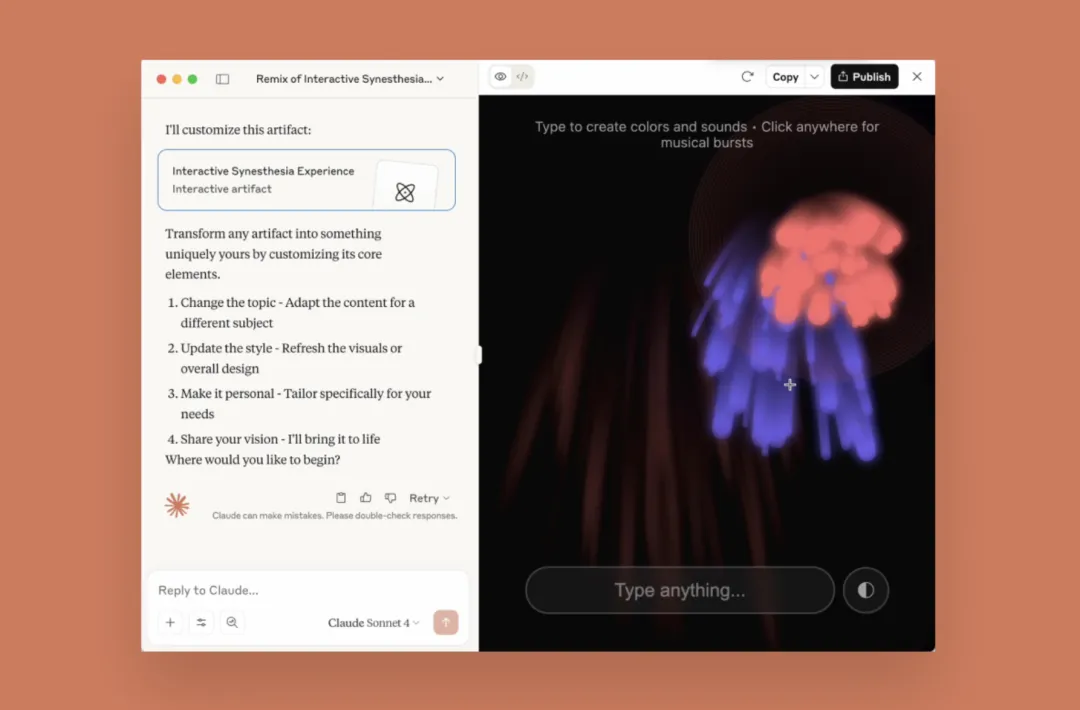
Task: Open the research search icon
Action: 232,623
